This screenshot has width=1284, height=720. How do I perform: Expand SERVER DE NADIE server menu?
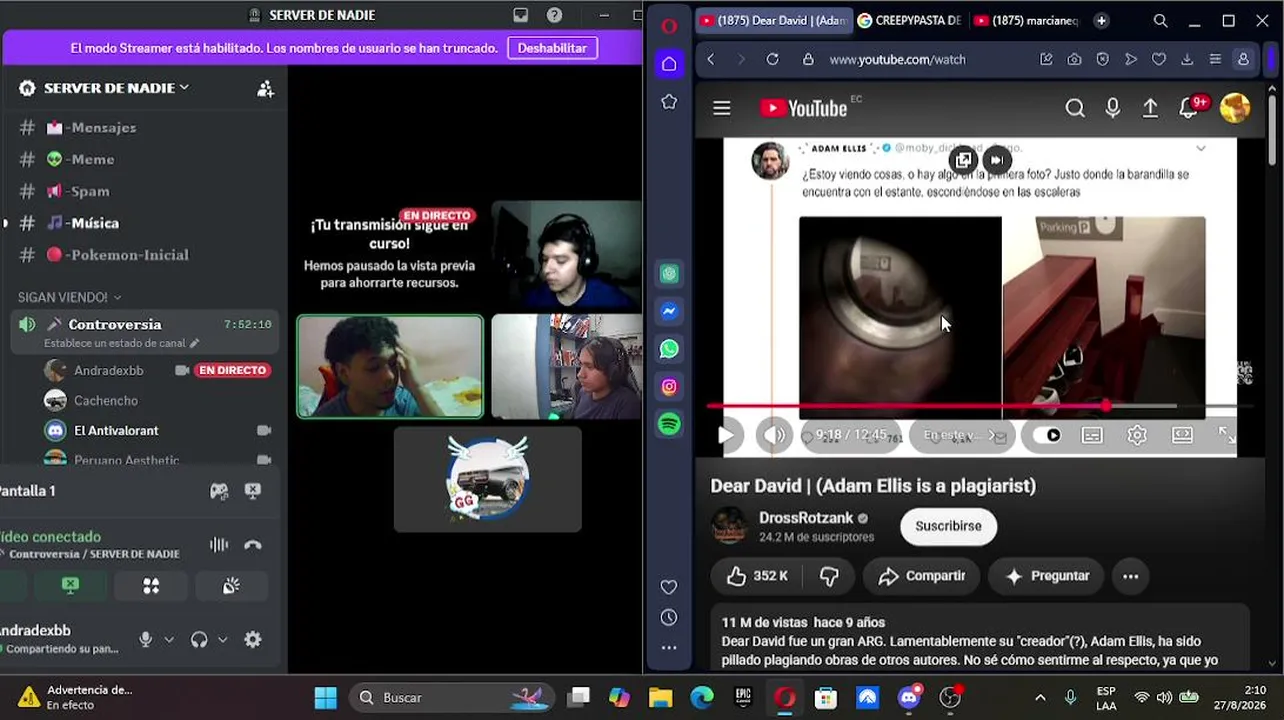(x=117, y=88)
